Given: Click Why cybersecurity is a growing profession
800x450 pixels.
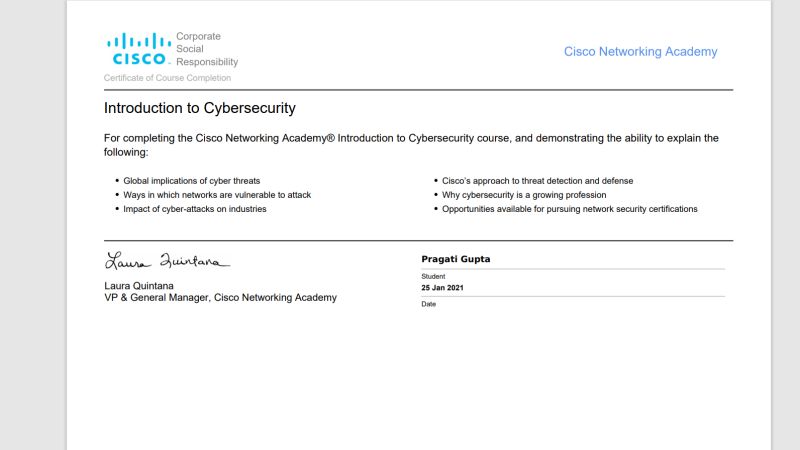Looking at the screenshot, I should click(524, 195).
